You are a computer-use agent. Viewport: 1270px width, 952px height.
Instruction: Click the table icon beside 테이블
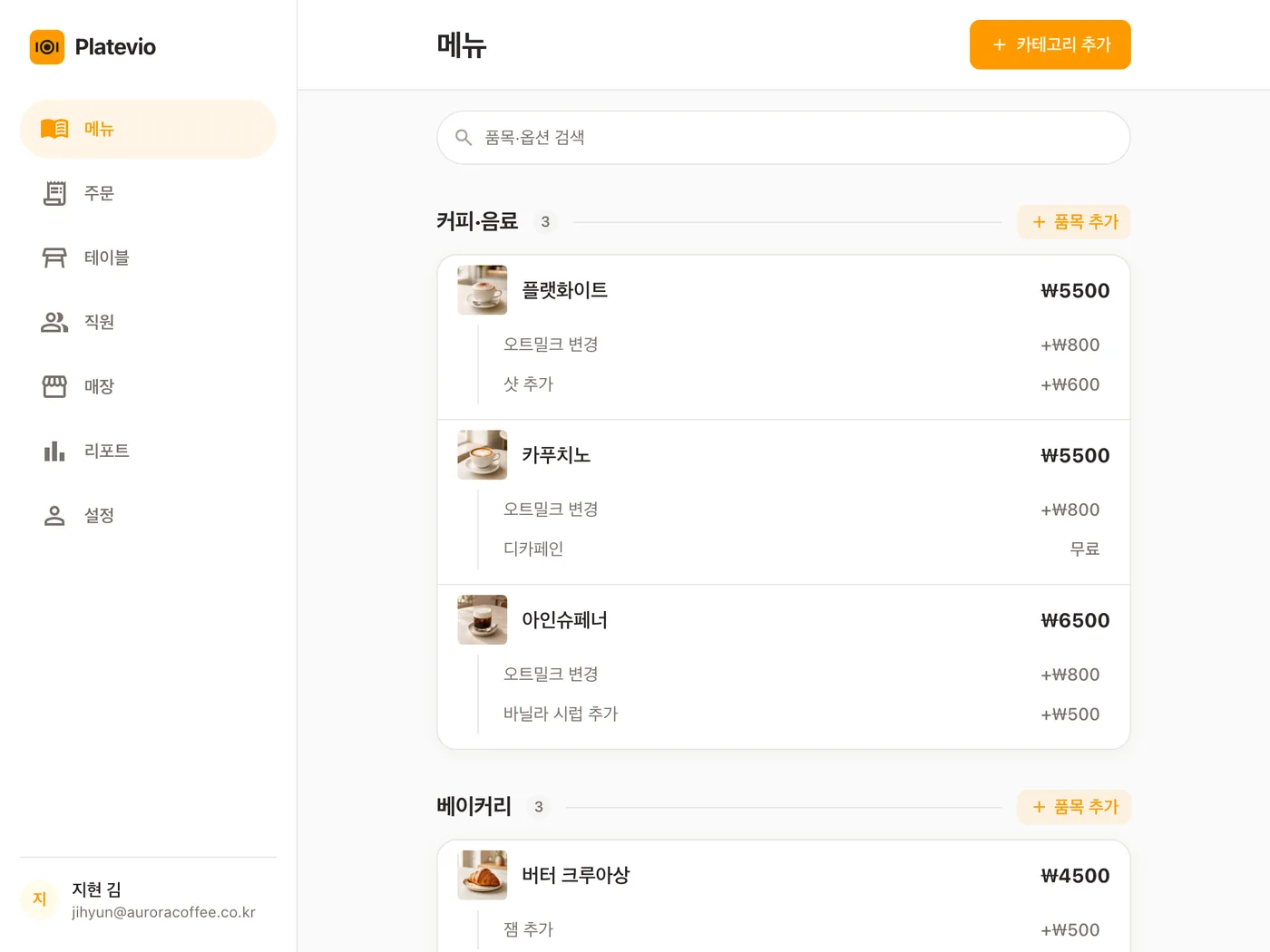pyautogui.click(x=54, y=257)
